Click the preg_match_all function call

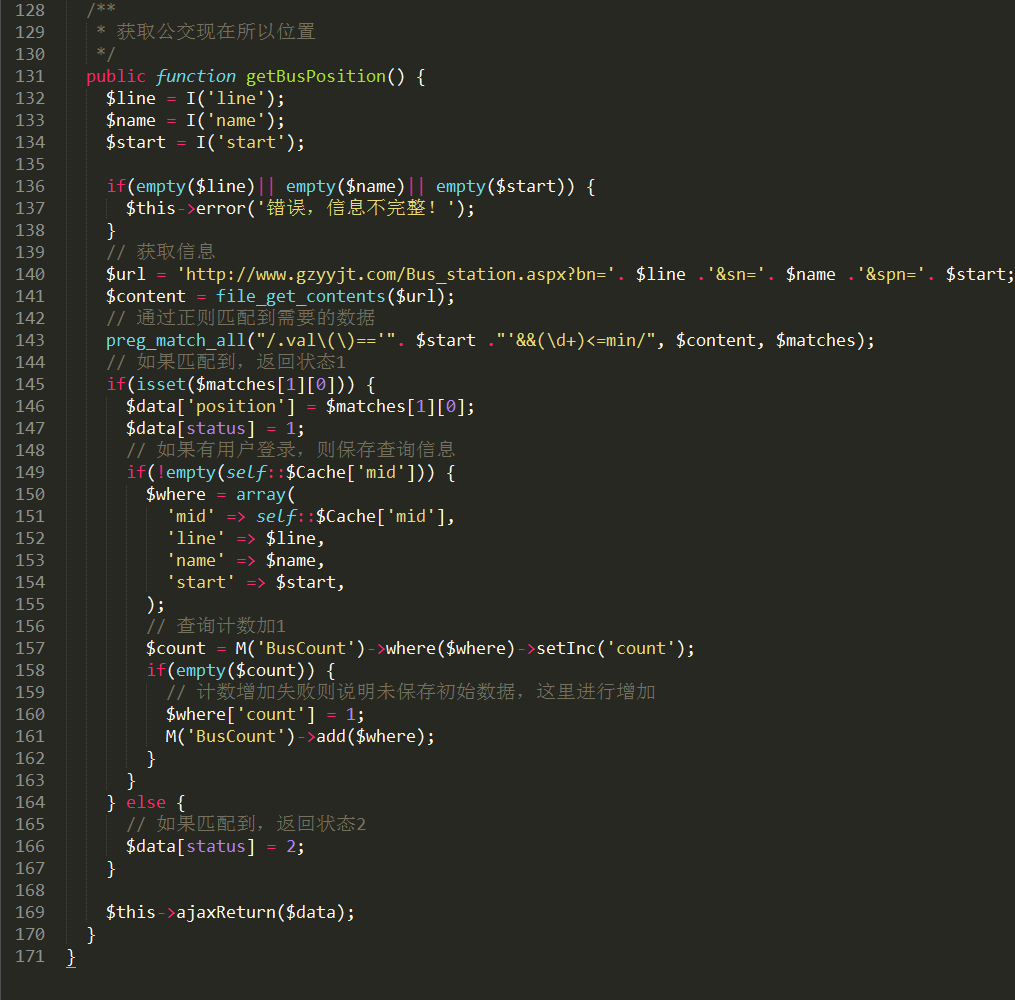(174, 340)
